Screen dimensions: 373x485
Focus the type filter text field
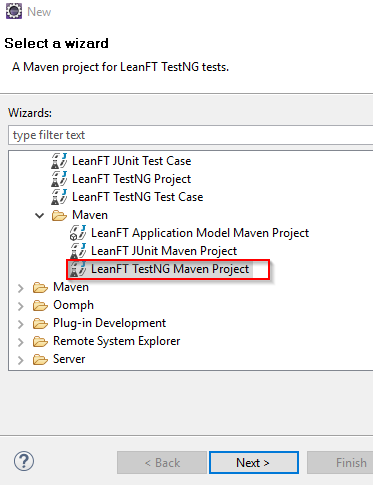pos(190,135)
